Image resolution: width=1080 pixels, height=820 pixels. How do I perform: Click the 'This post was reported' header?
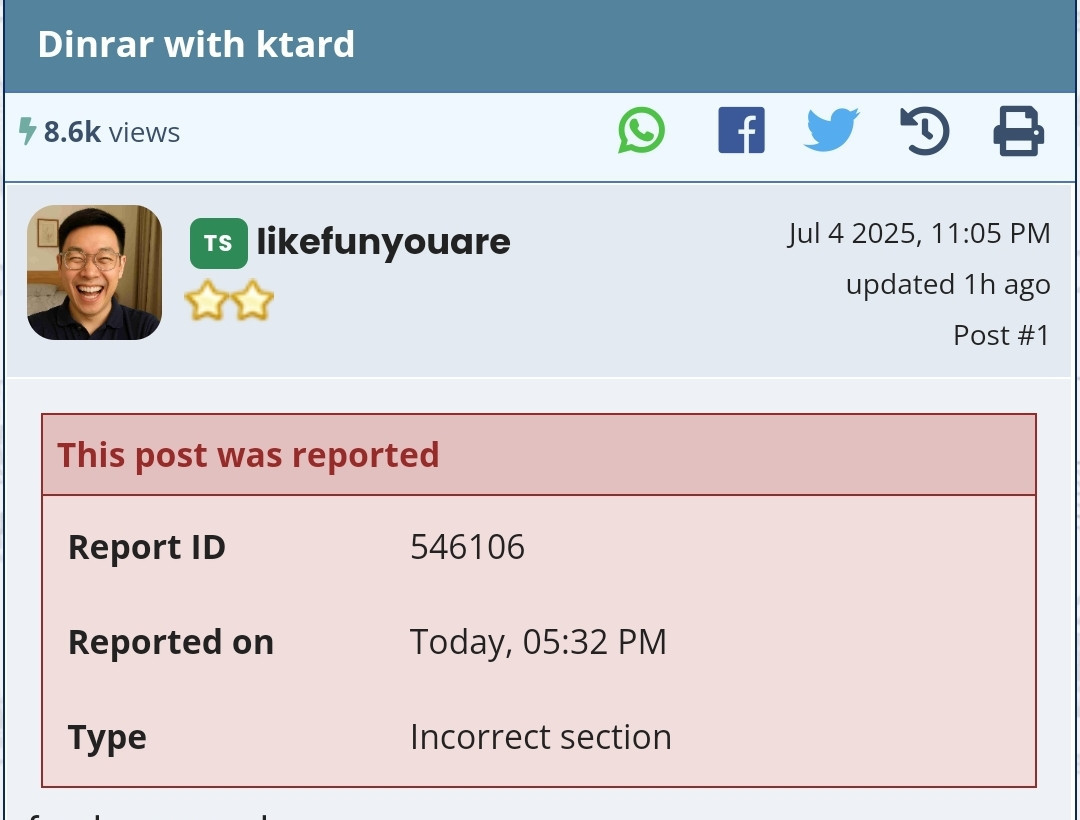(248, 455)
